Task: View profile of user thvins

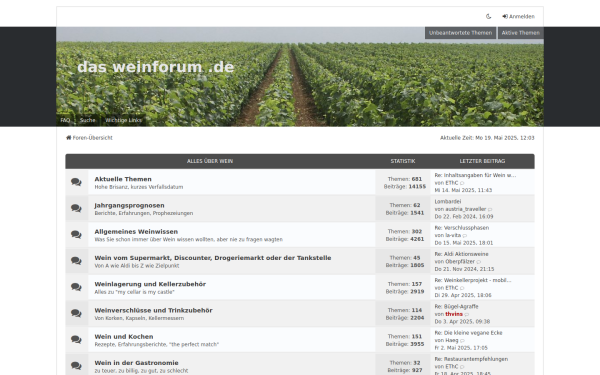Action: click(454, 314)
